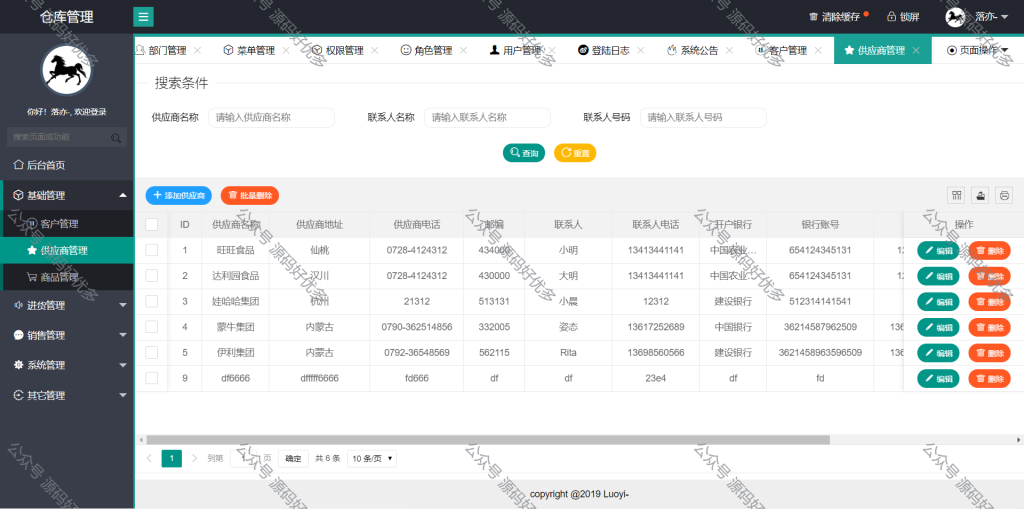Image resolution: width=1024 pixels, height=509 pixels.
Task: Click the user avatar in top bar
Action: click(x=955, y=17)
